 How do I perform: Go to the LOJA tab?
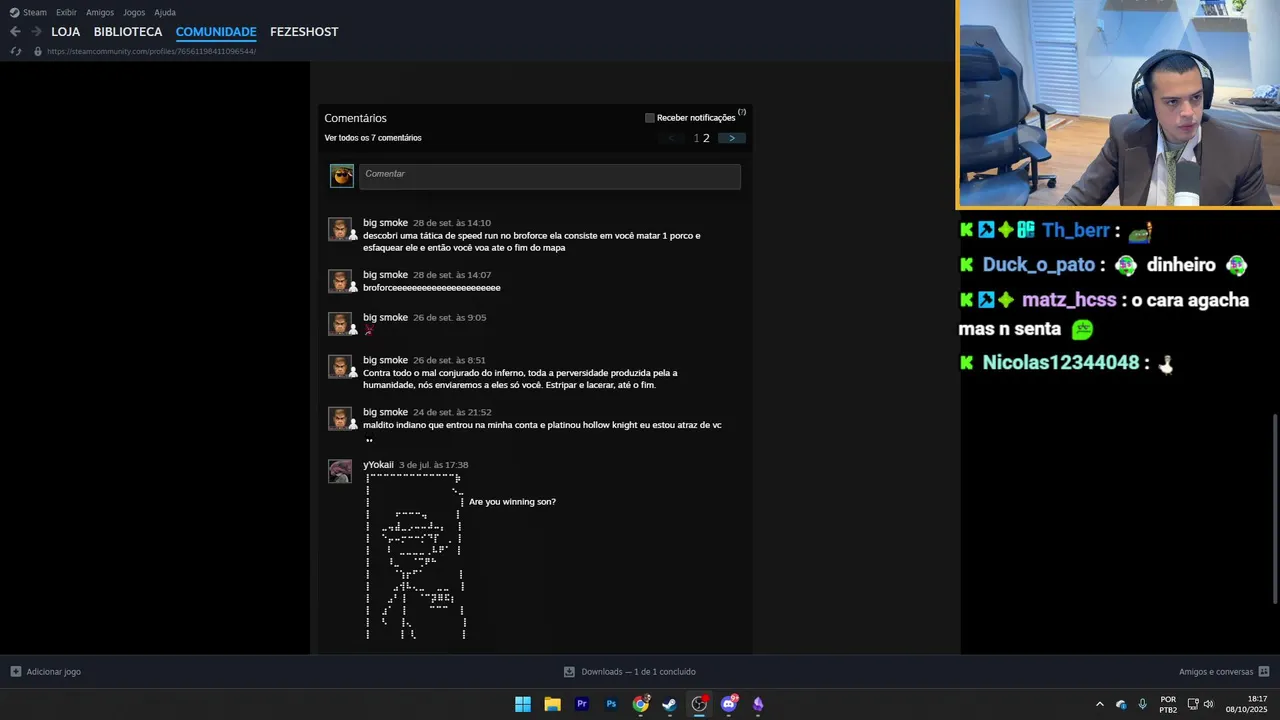point(66,32)
